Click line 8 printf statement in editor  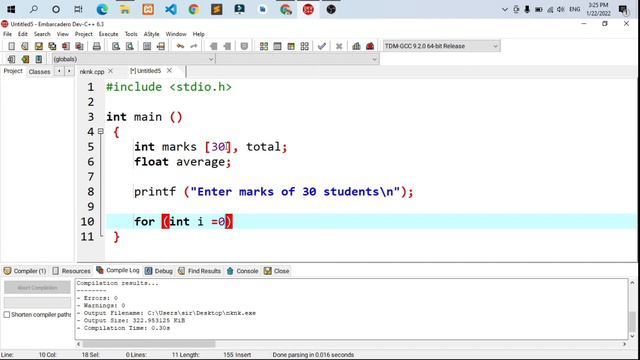tap(273, 191)
